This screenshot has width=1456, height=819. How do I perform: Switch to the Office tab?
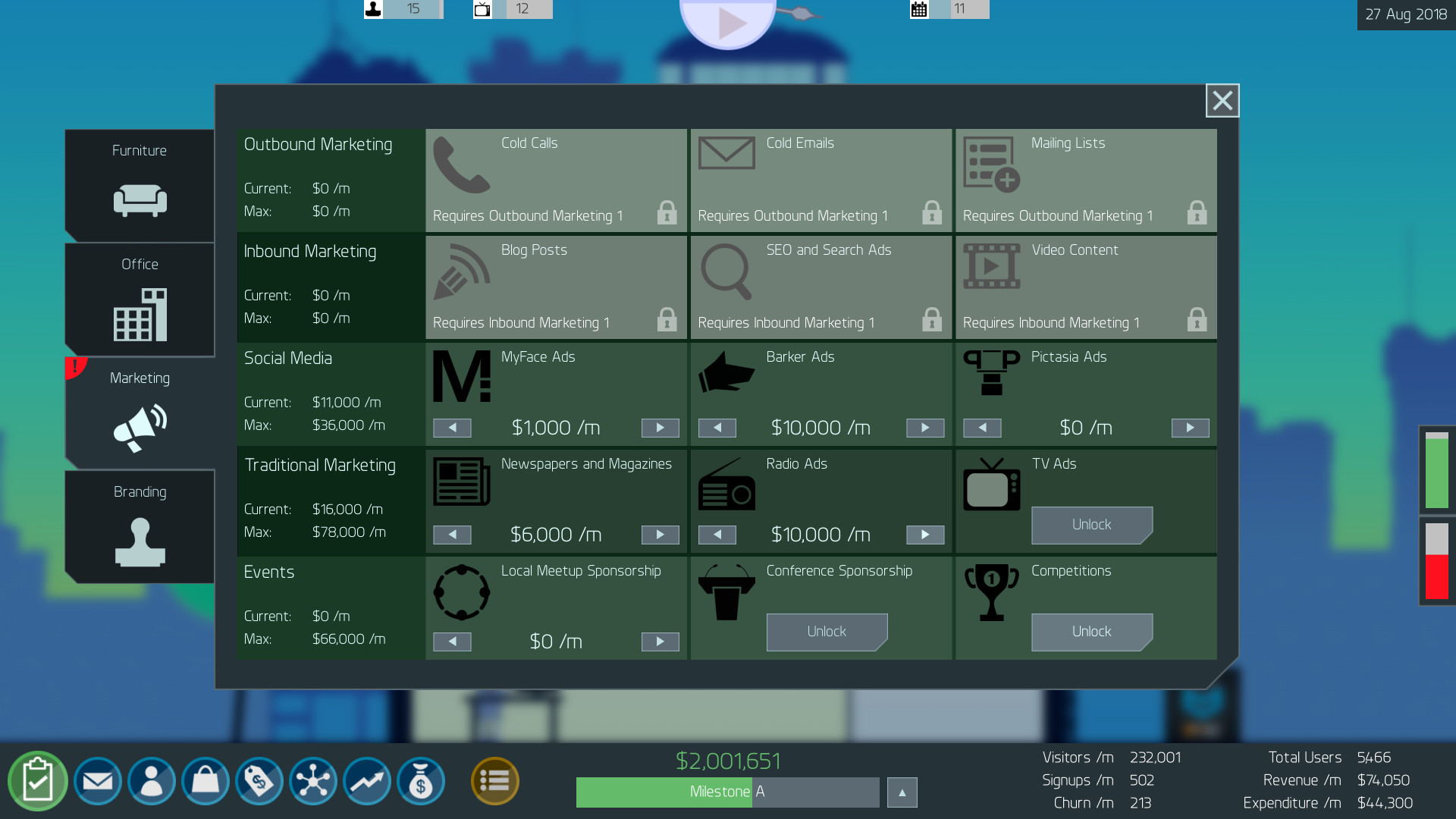[x=140, y=300]
